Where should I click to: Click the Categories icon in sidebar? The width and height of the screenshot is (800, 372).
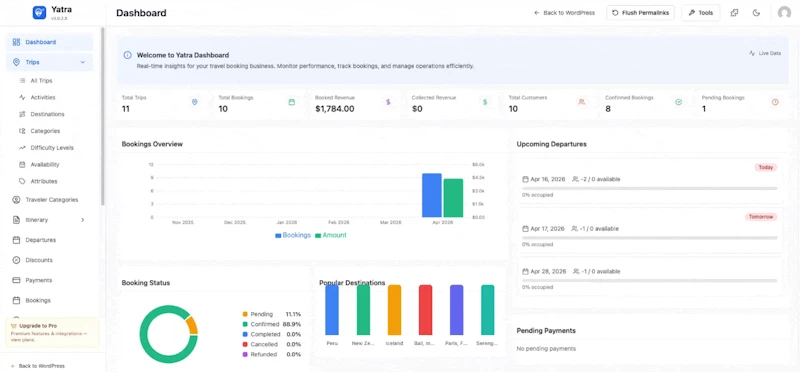coord(22,131)
